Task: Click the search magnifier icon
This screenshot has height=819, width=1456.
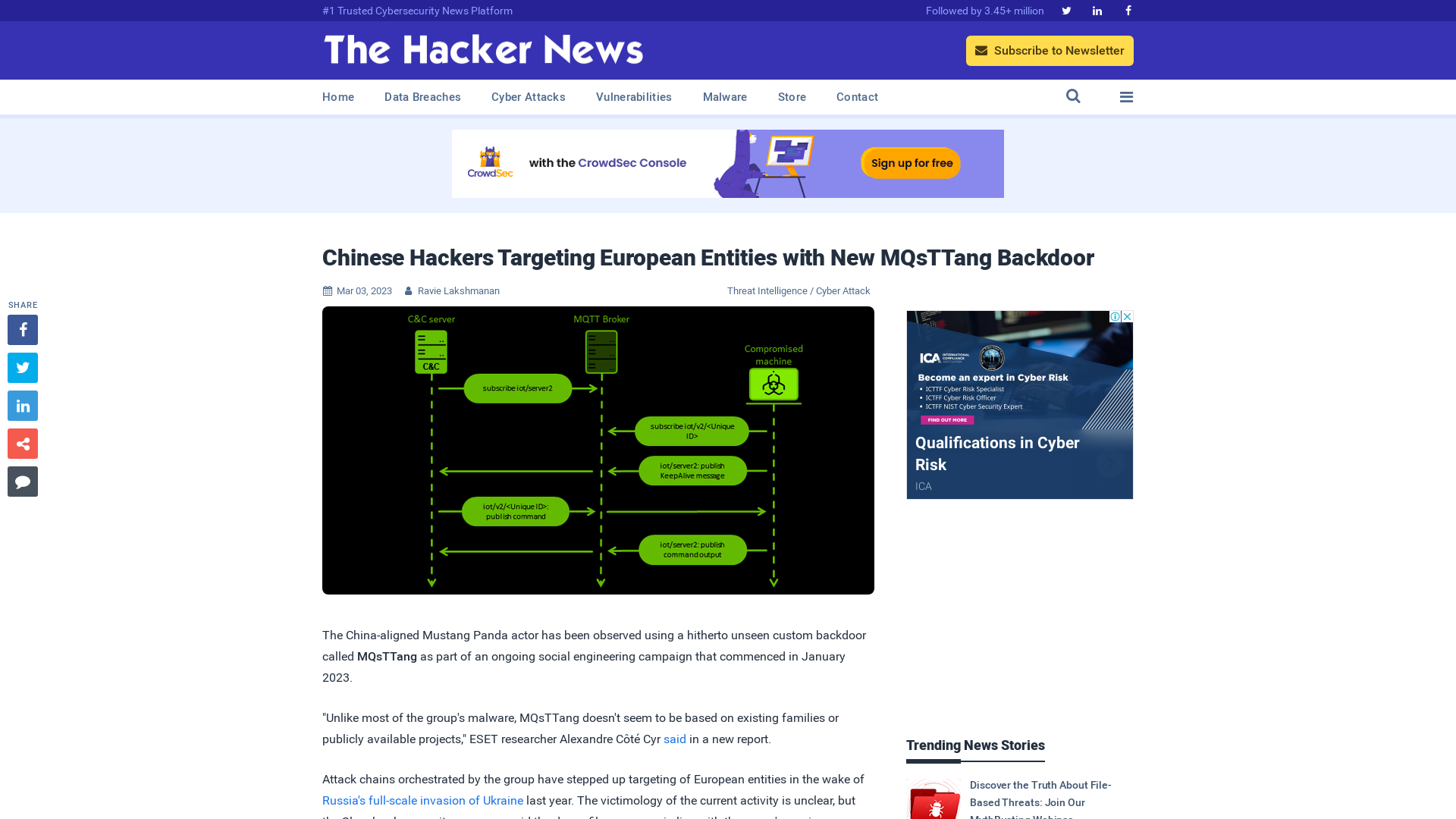Action: [1073, 96]
